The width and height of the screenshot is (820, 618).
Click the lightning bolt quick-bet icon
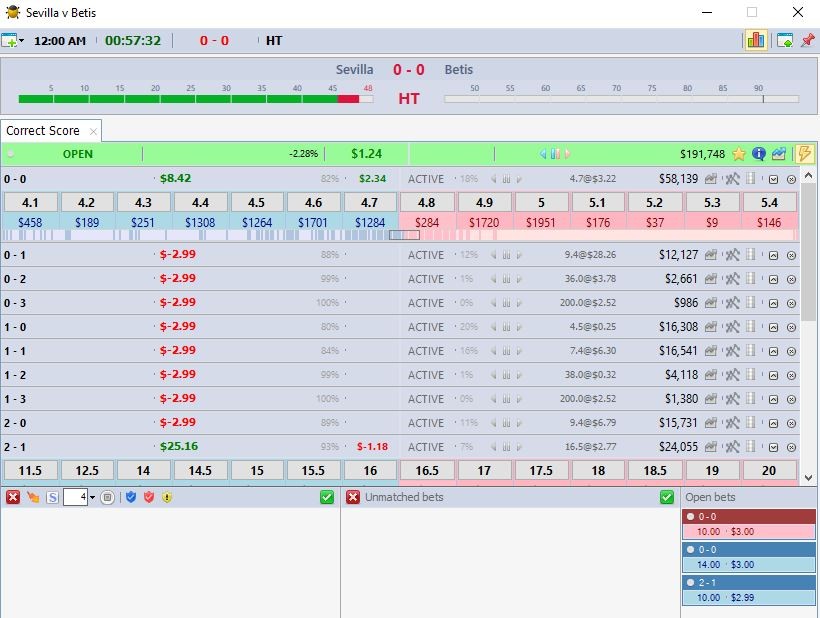click(x=804, y=154)
